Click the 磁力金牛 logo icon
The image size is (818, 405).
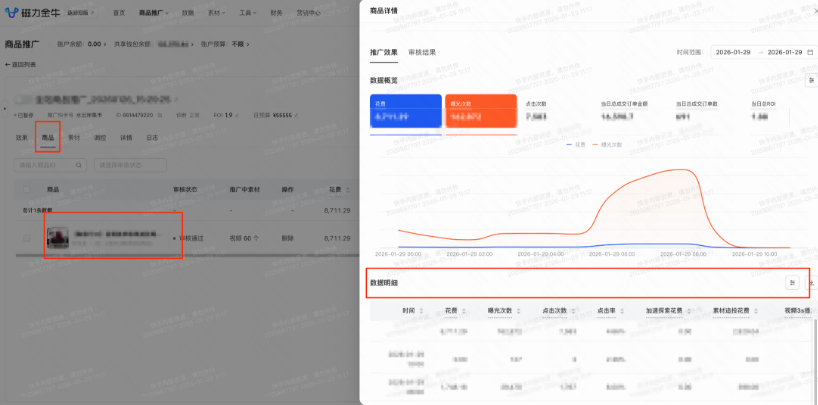click(11, 13)
